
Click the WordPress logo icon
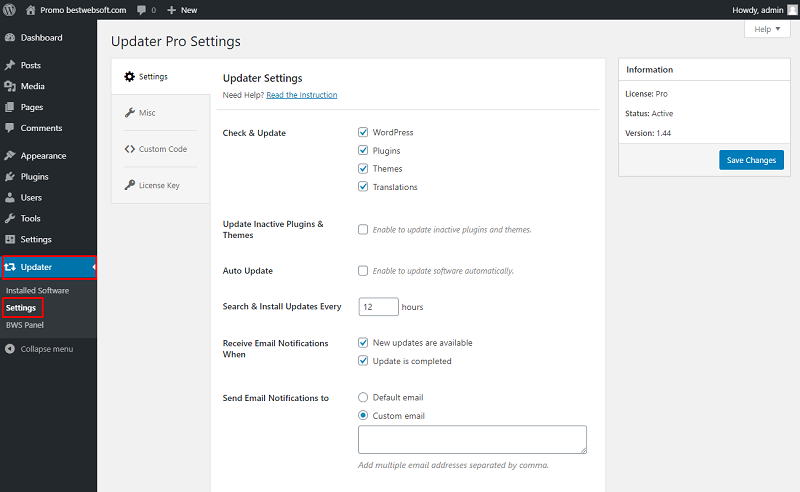click(9, 10)
